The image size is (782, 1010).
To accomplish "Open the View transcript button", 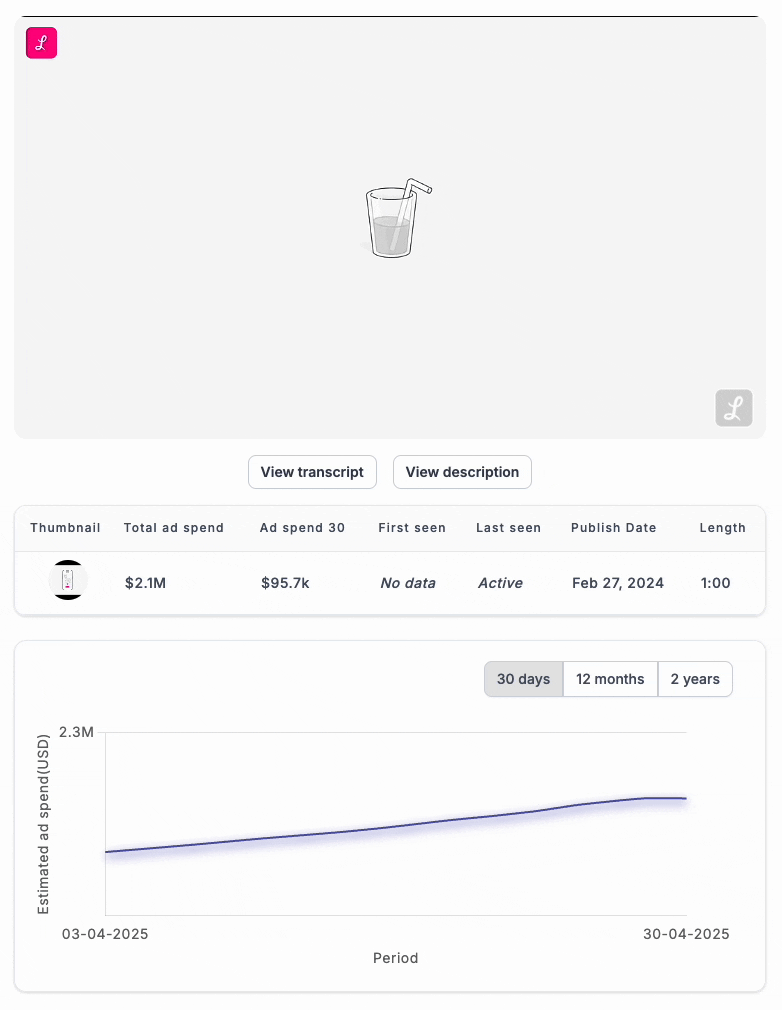I will pos(312,472).
